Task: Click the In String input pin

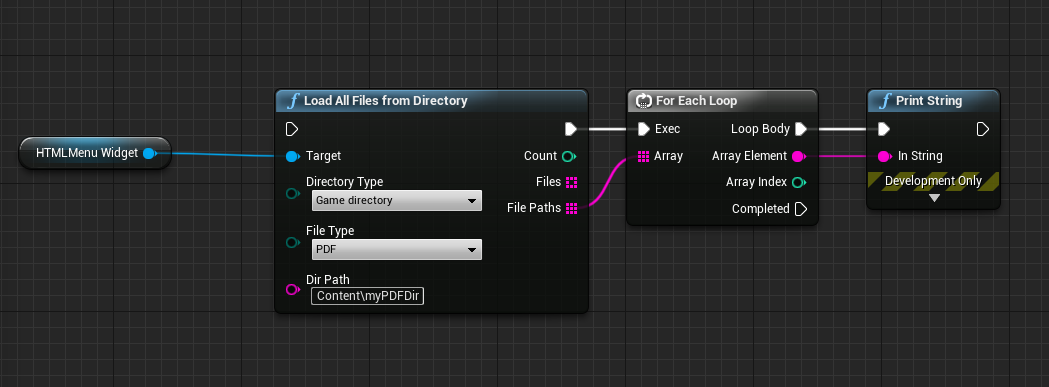Action: pos(884,156)
